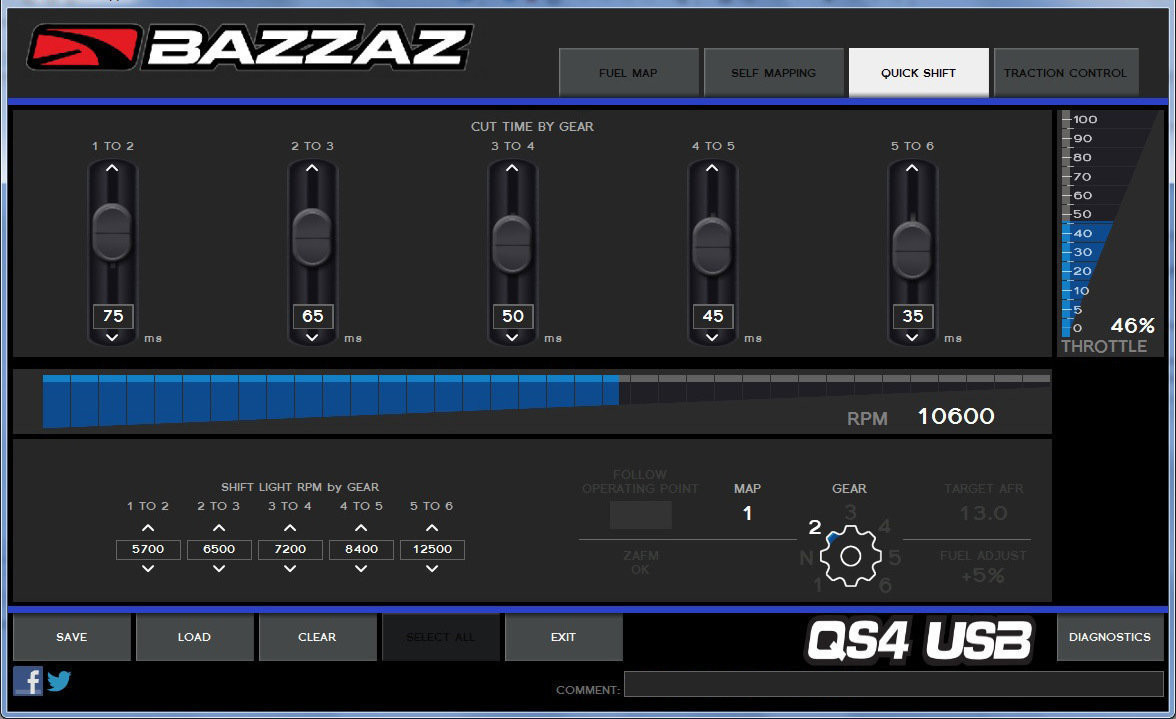Click the RPM reading 10600

point(956,416)
